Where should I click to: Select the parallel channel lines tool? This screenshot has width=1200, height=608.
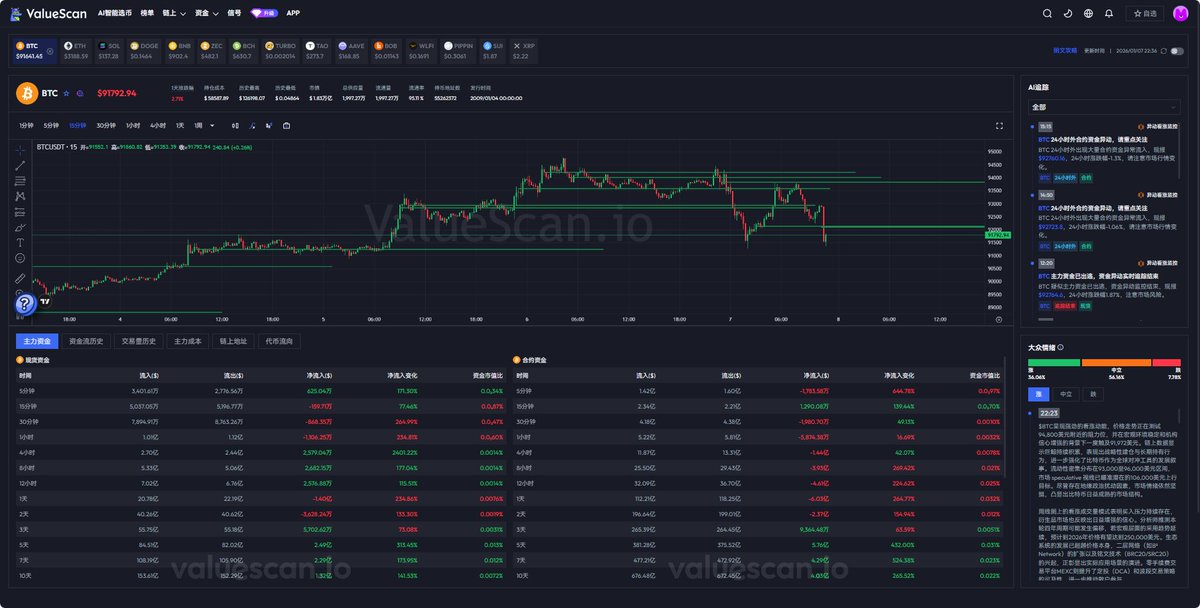pyautogui.click(x=20, y=181)
